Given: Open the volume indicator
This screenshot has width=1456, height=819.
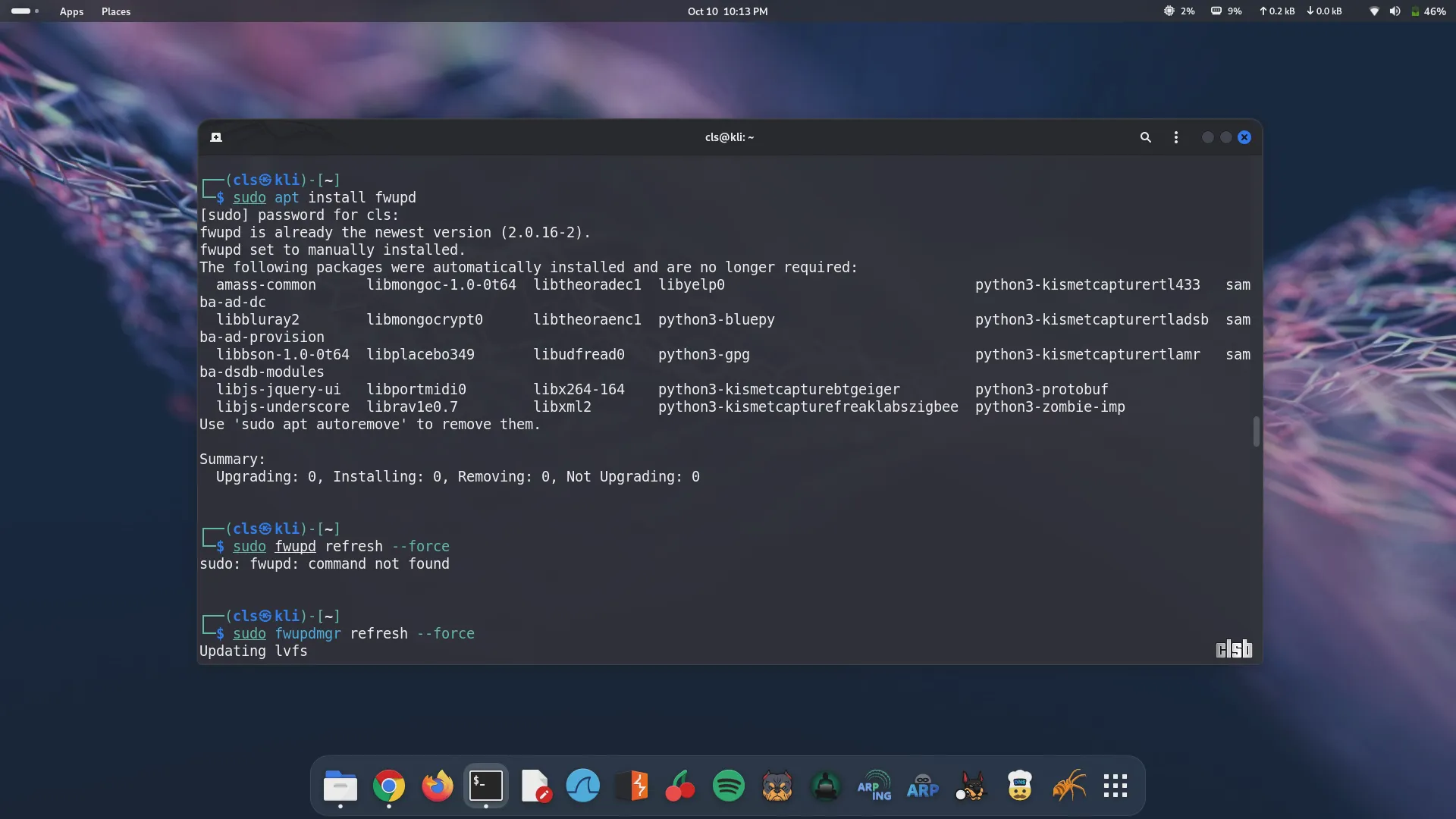Looking at the screenshot, I should 1395,11.
